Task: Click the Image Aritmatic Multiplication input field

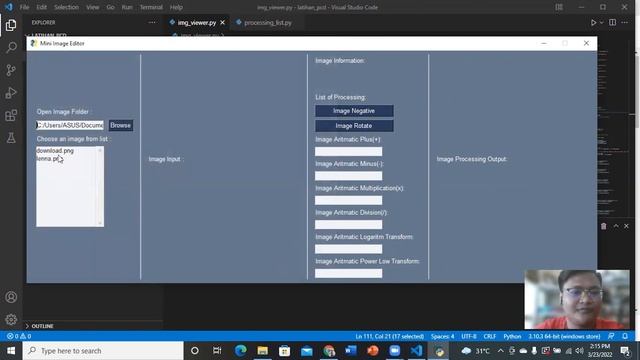Action: click(x=349, y=200)
